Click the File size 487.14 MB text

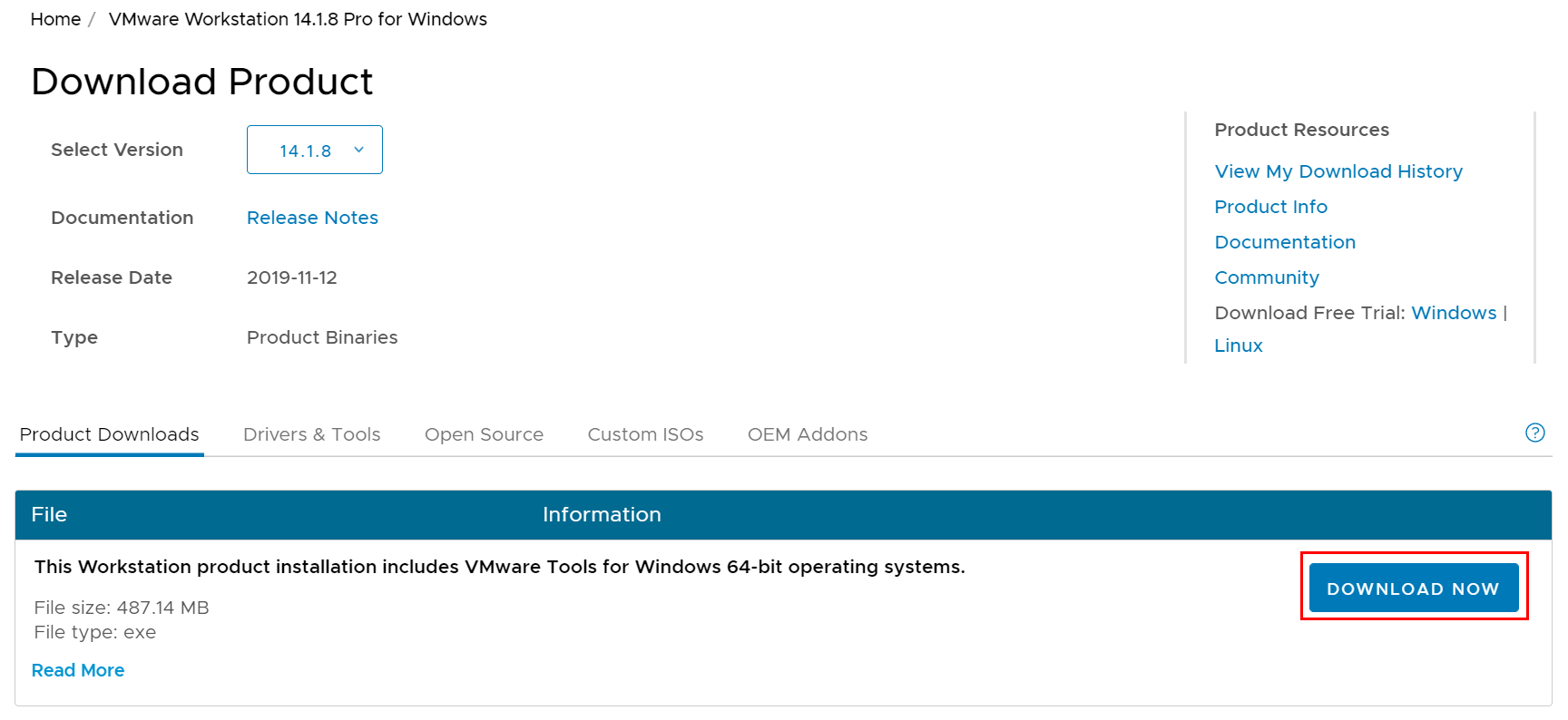tap(122, 608)
